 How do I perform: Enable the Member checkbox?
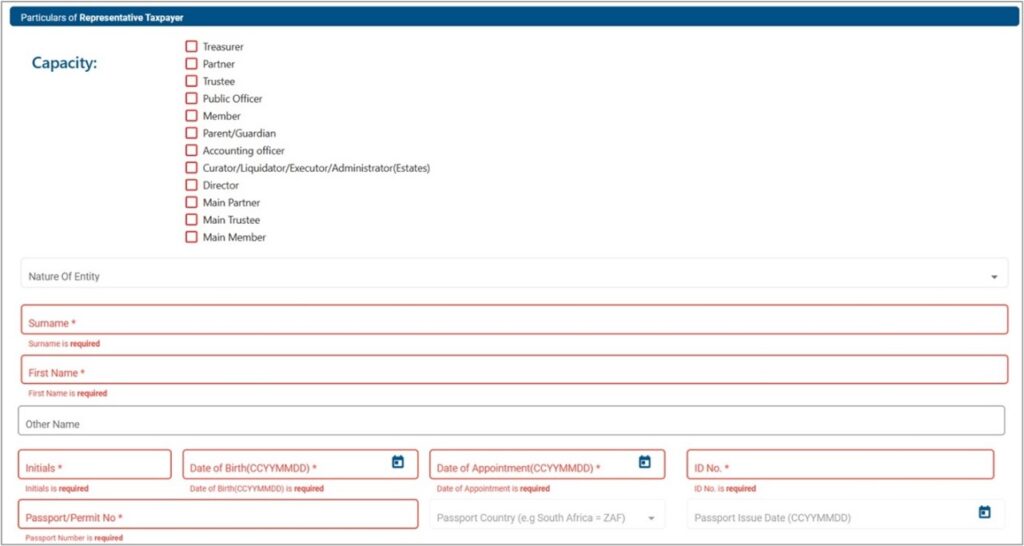pos(191,116)
